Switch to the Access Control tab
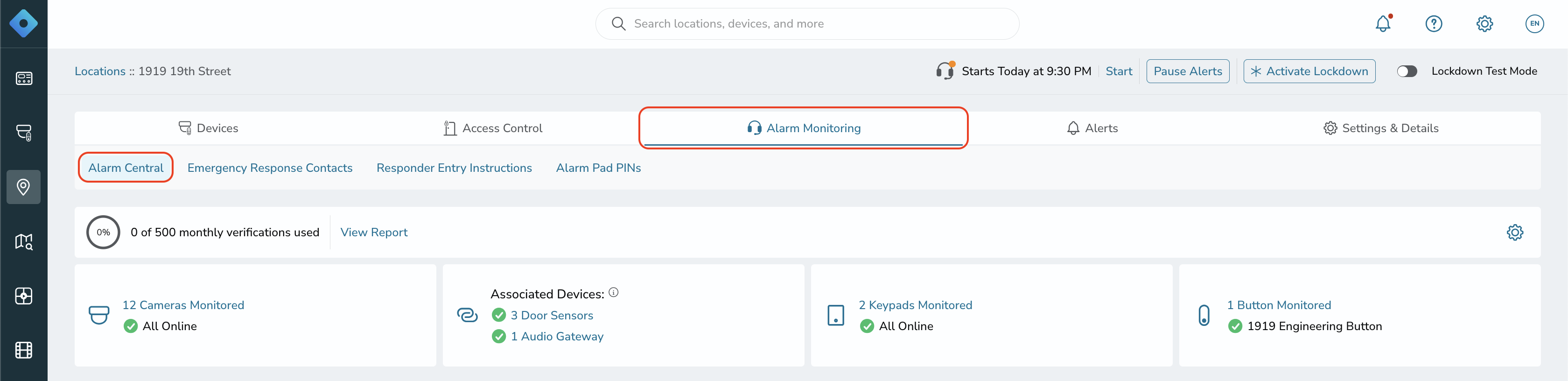1568x381 pixels. [x=493, y=128]
